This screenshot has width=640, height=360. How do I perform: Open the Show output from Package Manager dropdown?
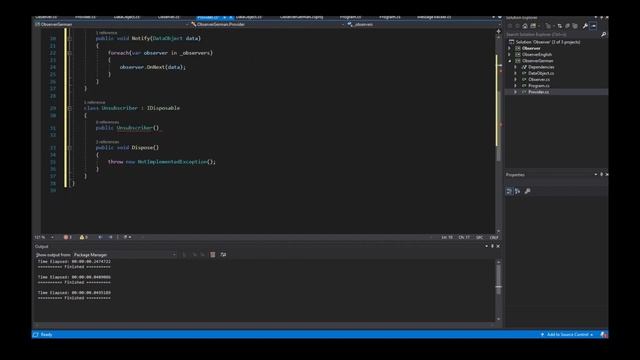click(x=124, y=255)
